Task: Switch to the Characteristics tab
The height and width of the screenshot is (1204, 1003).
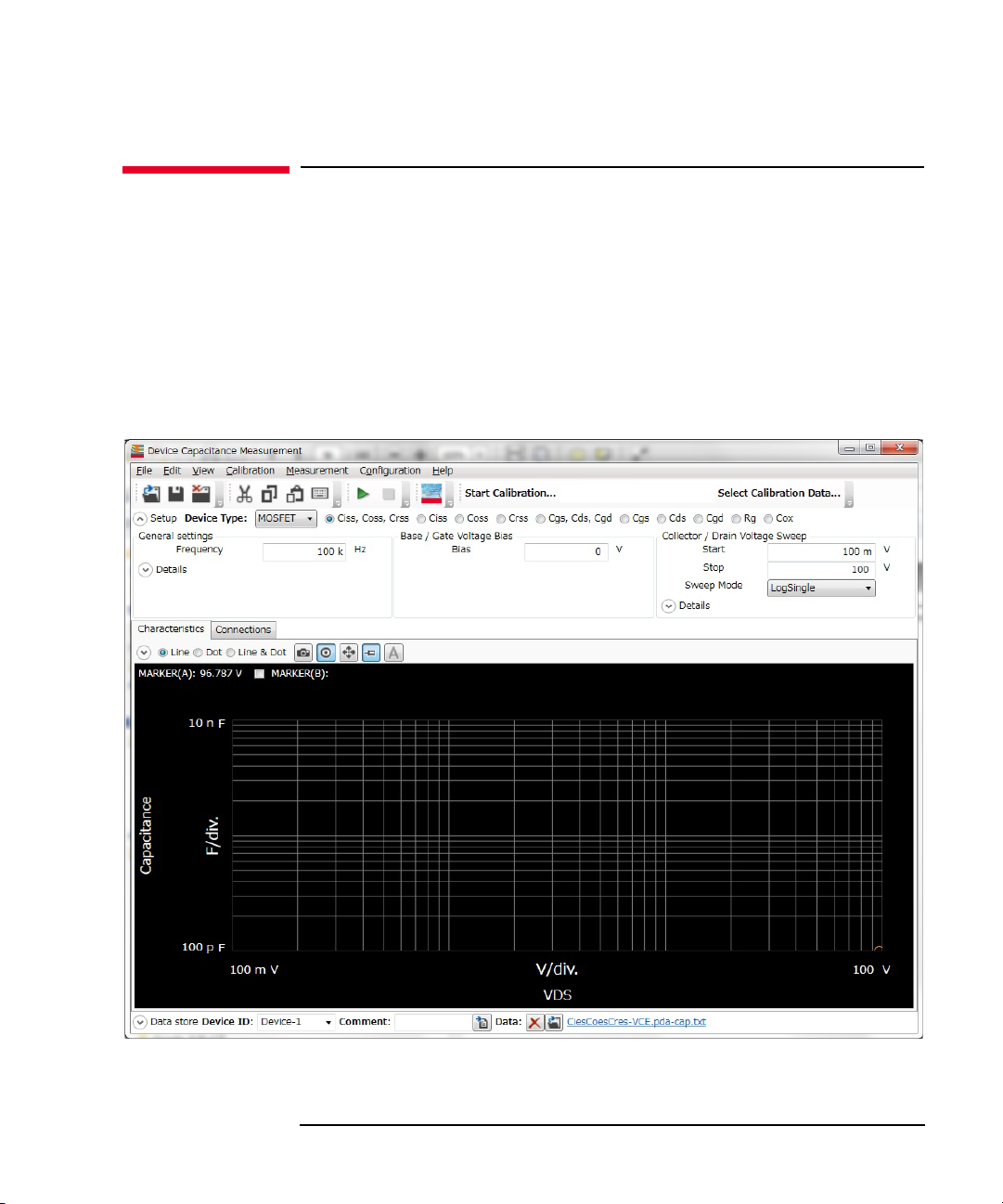Action: [172, 629]
